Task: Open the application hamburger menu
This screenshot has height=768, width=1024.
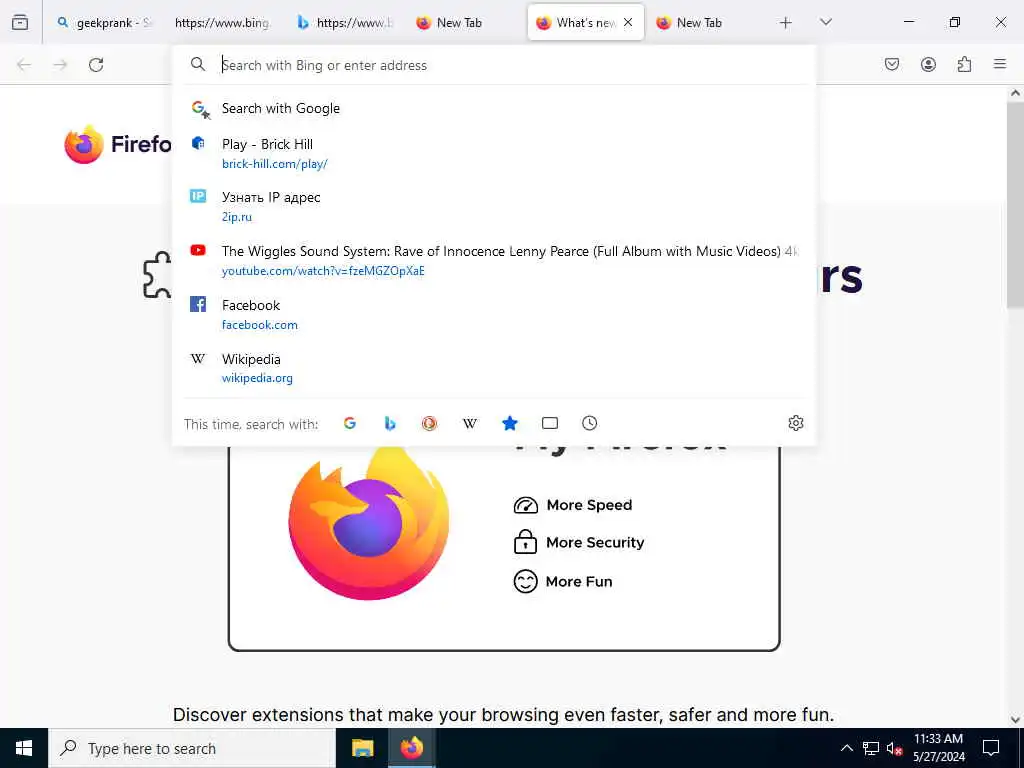Action: 1000,64
